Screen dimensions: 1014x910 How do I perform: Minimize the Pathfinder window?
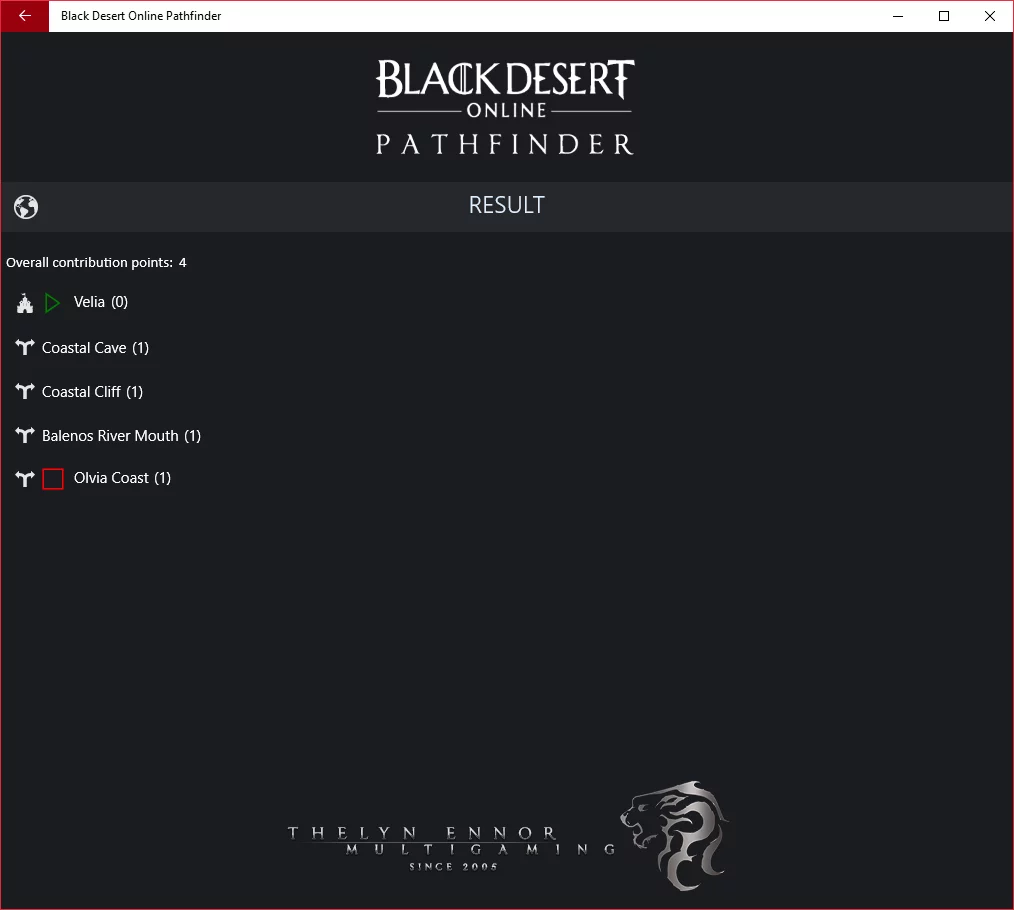(x=898, y=16)
